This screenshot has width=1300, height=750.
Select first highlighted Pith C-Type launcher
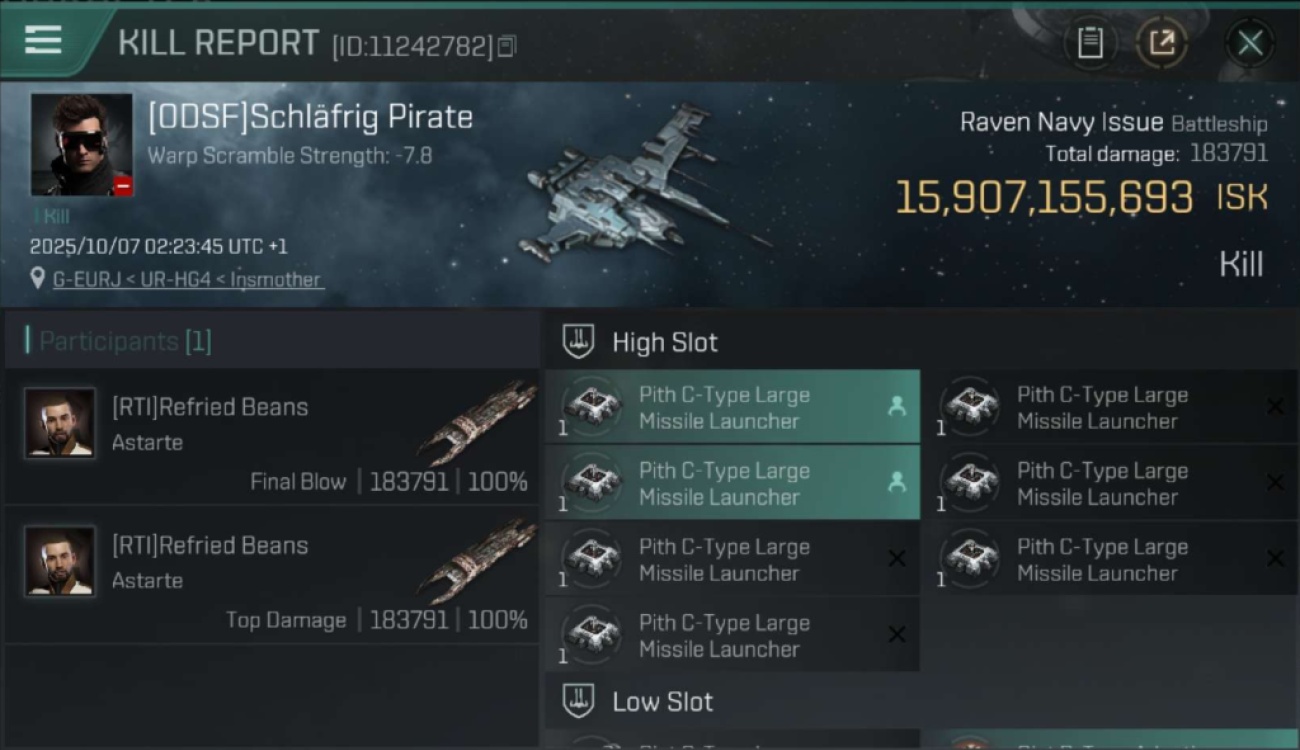click(732, 407)
